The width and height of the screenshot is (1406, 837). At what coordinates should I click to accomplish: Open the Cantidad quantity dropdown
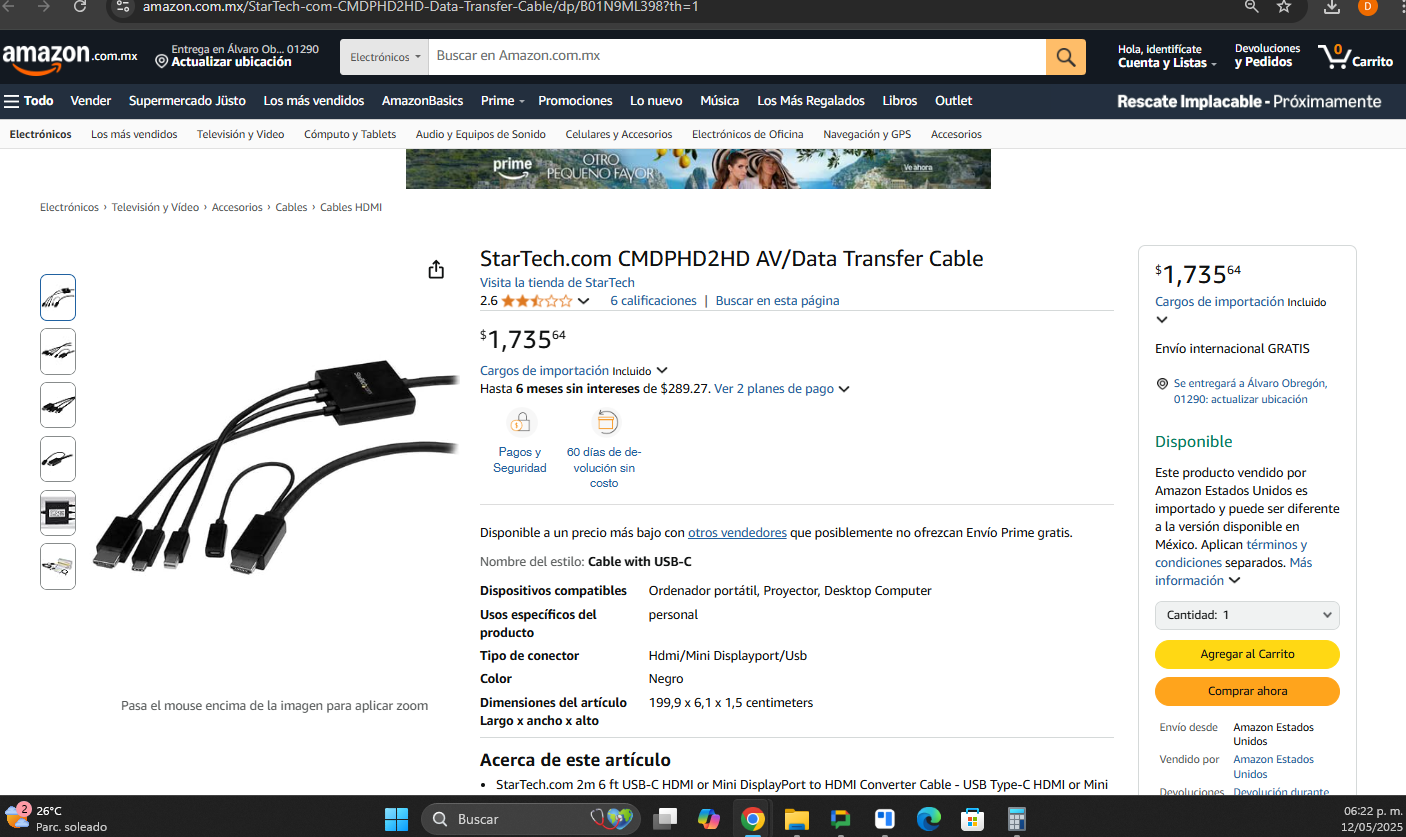pos(1247,615)
